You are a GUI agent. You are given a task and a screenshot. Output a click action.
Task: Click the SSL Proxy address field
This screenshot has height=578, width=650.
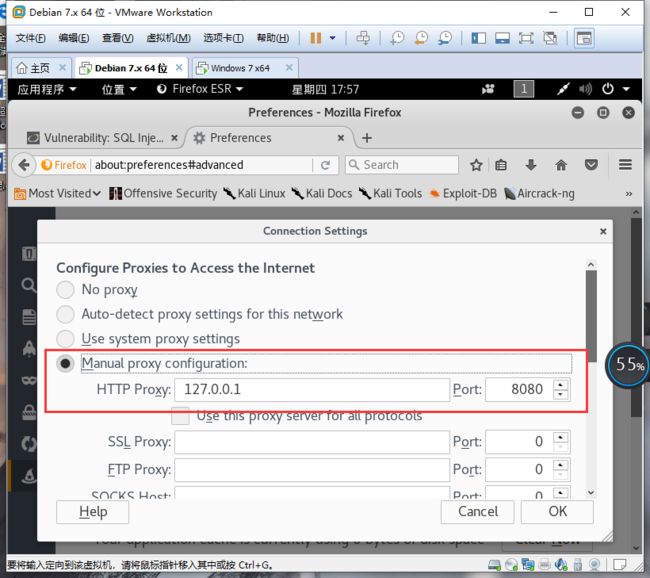point(312,442)
